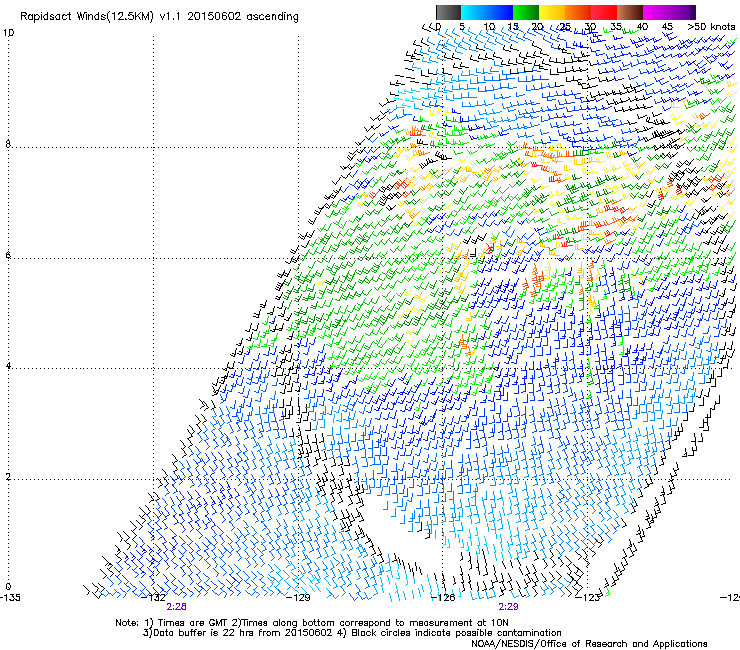The height and width of the screenshot is (650, 740).
Task: Click the latitude '6' axis label
Action: pos(8,255)
